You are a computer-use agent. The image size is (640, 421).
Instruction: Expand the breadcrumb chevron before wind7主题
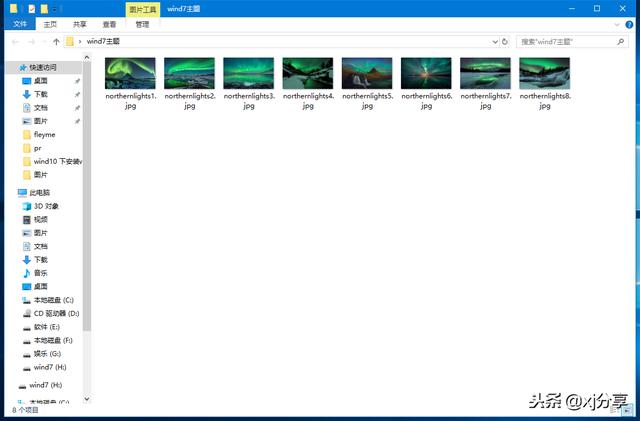tap(80, 42)
